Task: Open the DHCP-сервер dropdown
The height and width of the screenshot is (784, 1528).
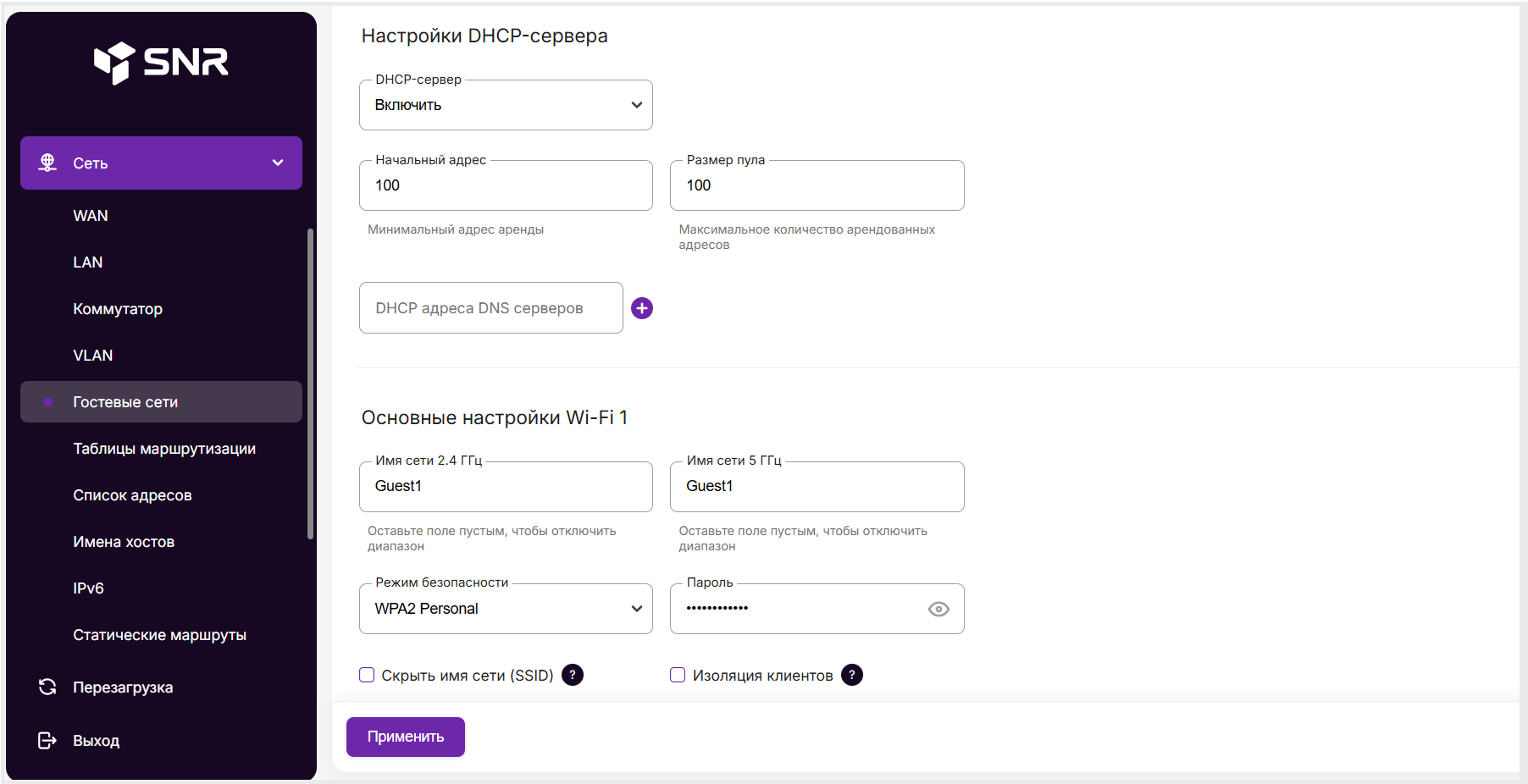Action: 506,105
